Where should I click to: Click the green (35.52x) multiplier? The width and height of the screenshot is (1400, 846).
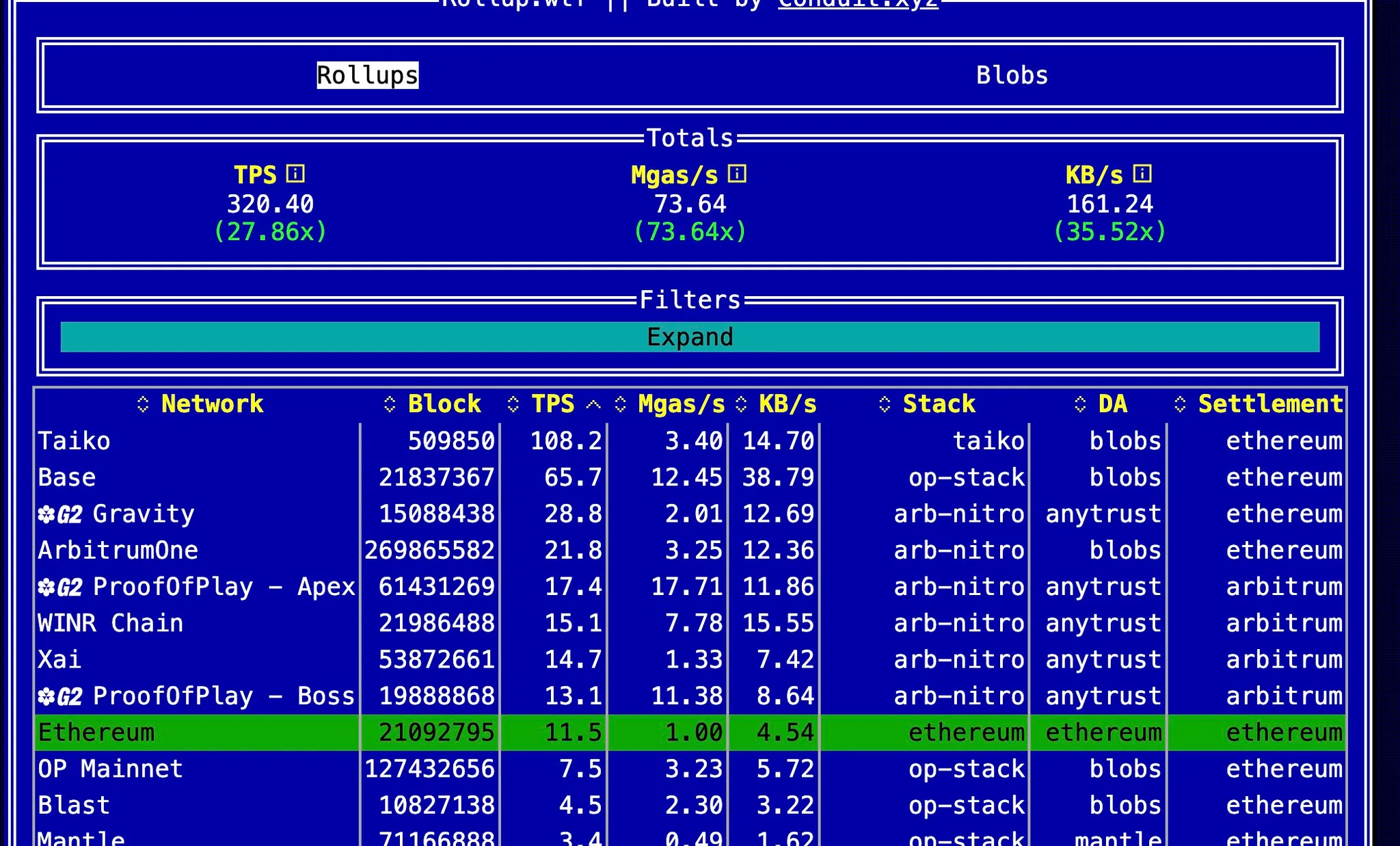click(x=1110, y=232)
